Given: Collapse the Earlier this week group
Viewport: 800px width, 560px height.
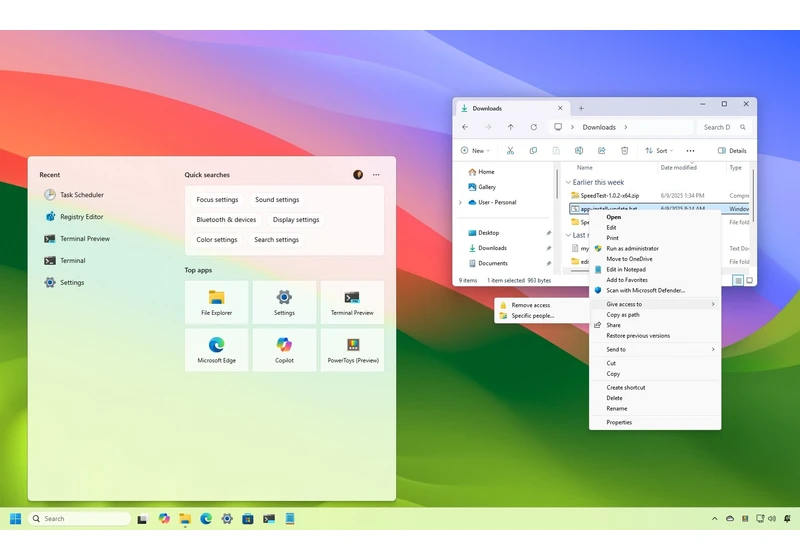Looking at the screenshot, I should (x=568, y=183).
